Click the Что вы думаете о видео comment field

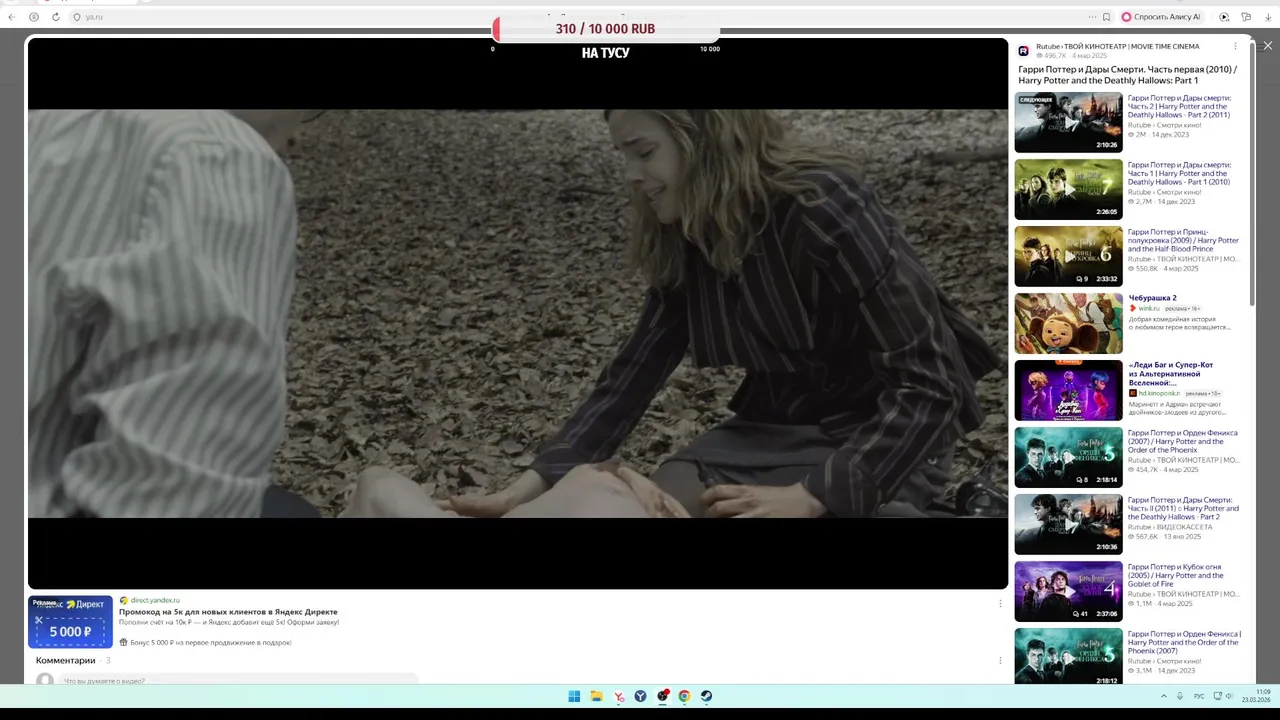click(x=237, y=680)
